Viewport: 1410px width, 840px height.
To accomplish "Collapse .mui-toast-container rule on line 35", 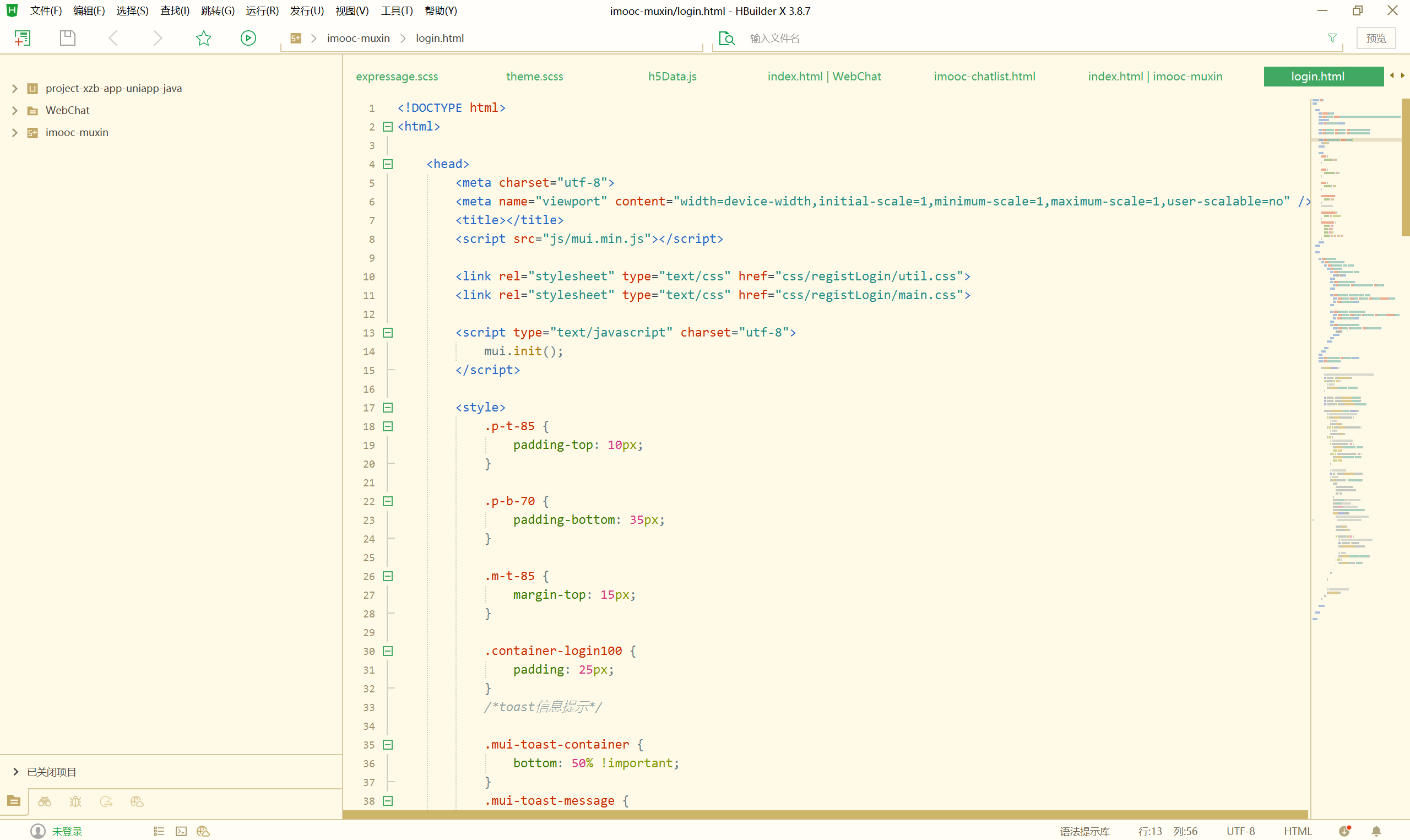I will pyautogui.click(x=388, y=745).
